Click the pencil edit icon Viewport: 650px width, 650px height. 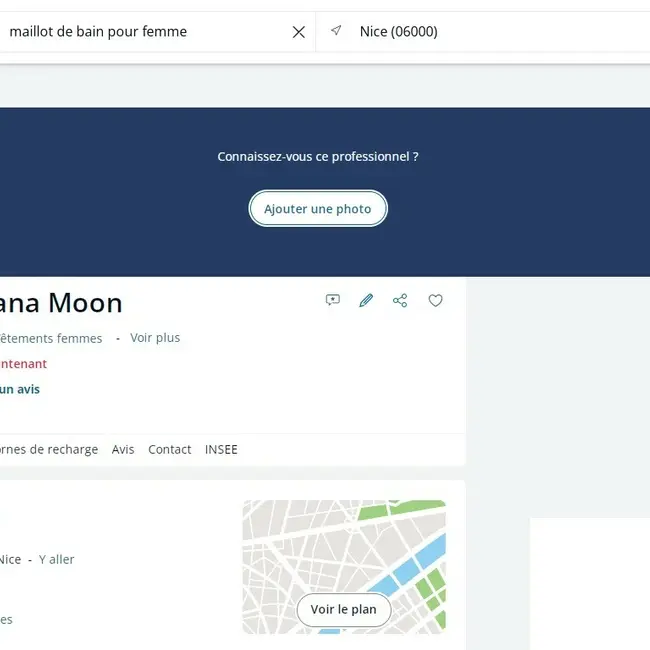pos(366,300)
